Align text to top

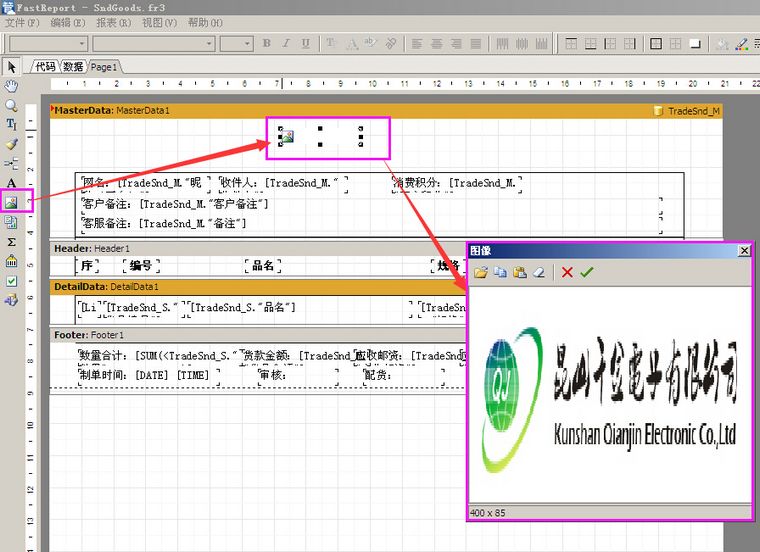coord(503,44)
